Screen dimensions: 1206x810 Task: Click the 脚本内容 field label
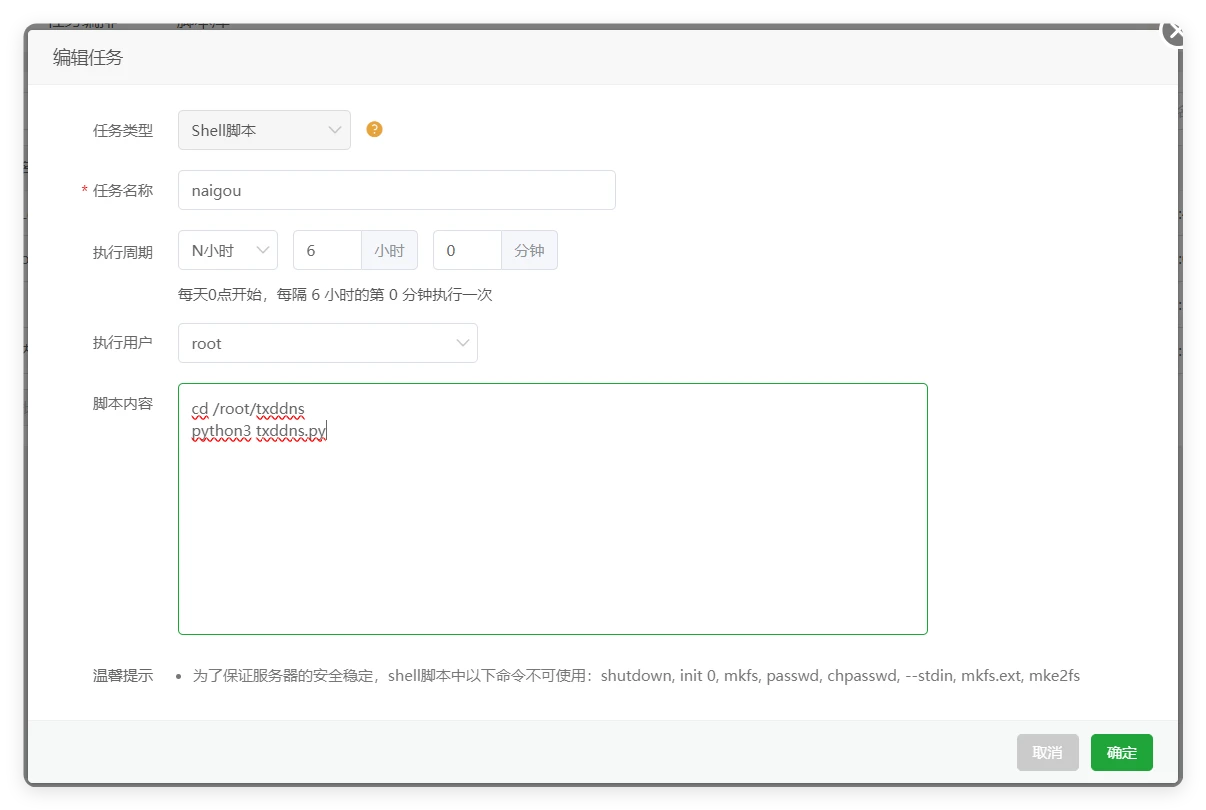122,403
